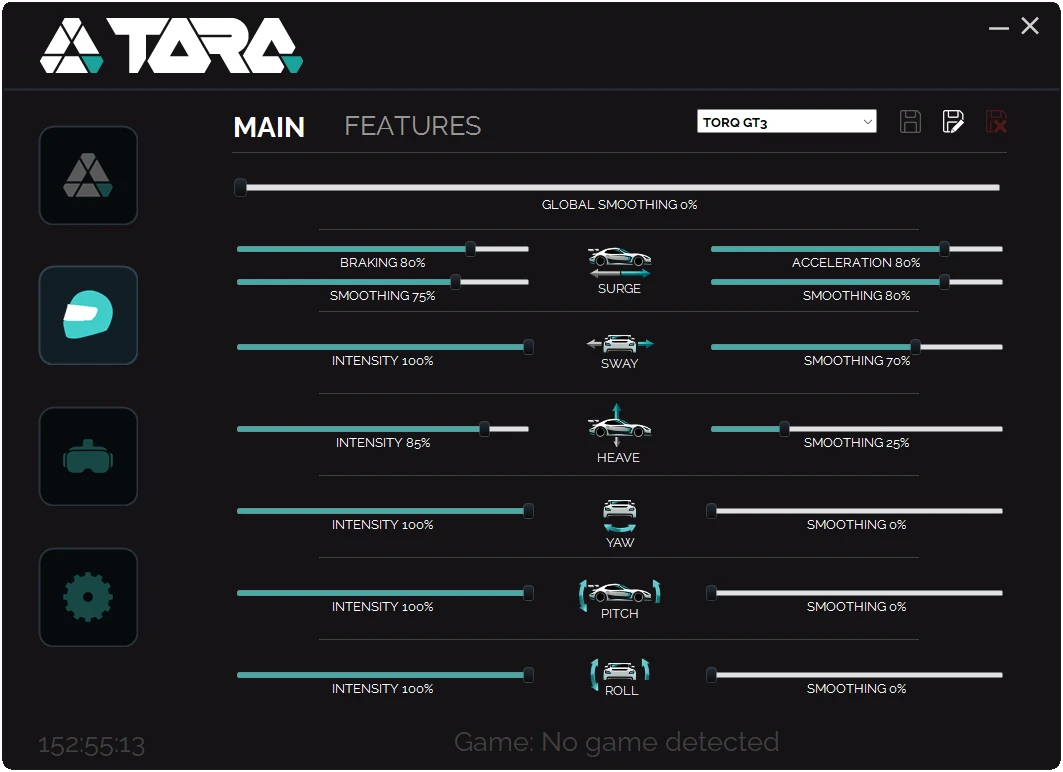This screenshot has width=1063, height=772.
Task: Click the Sway Intensity 100% slider
Action: click(384, 347)
